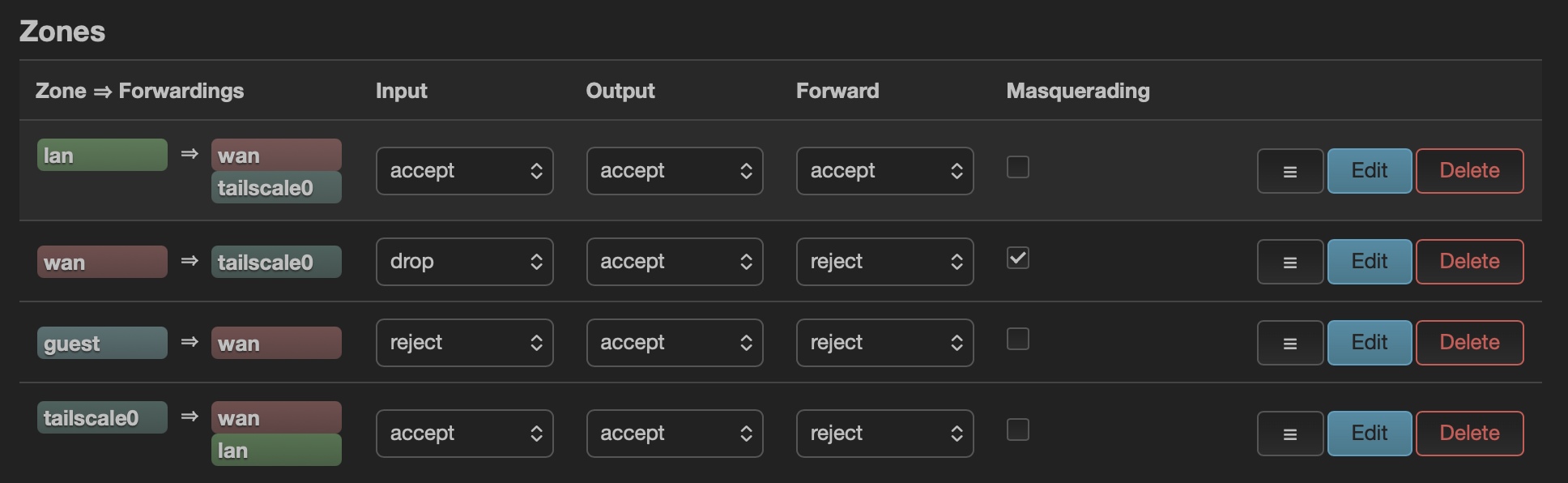Open the Output dropdown for tailscale0 zone

pyautogui.click(x=674, y=434)
